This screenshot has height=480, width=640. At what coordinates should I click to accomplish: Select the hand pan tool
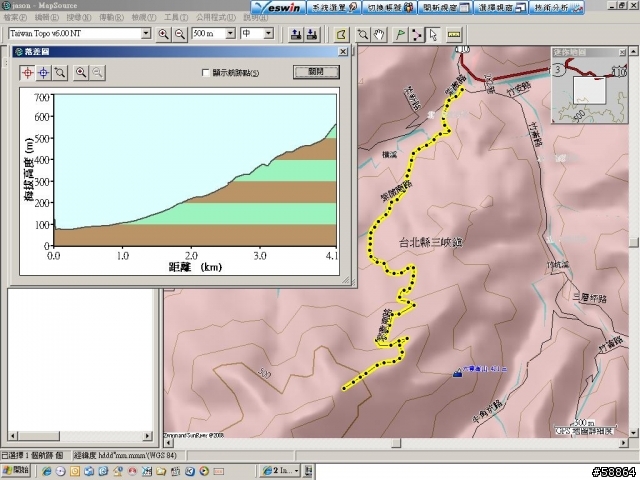click(x=379, y=34)
